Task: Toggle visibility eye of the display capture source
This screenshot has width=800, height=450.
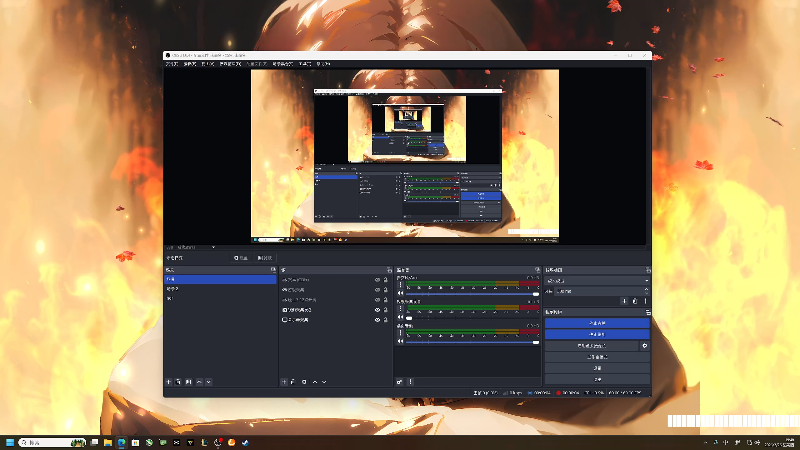Action: (x=378, y=320)
